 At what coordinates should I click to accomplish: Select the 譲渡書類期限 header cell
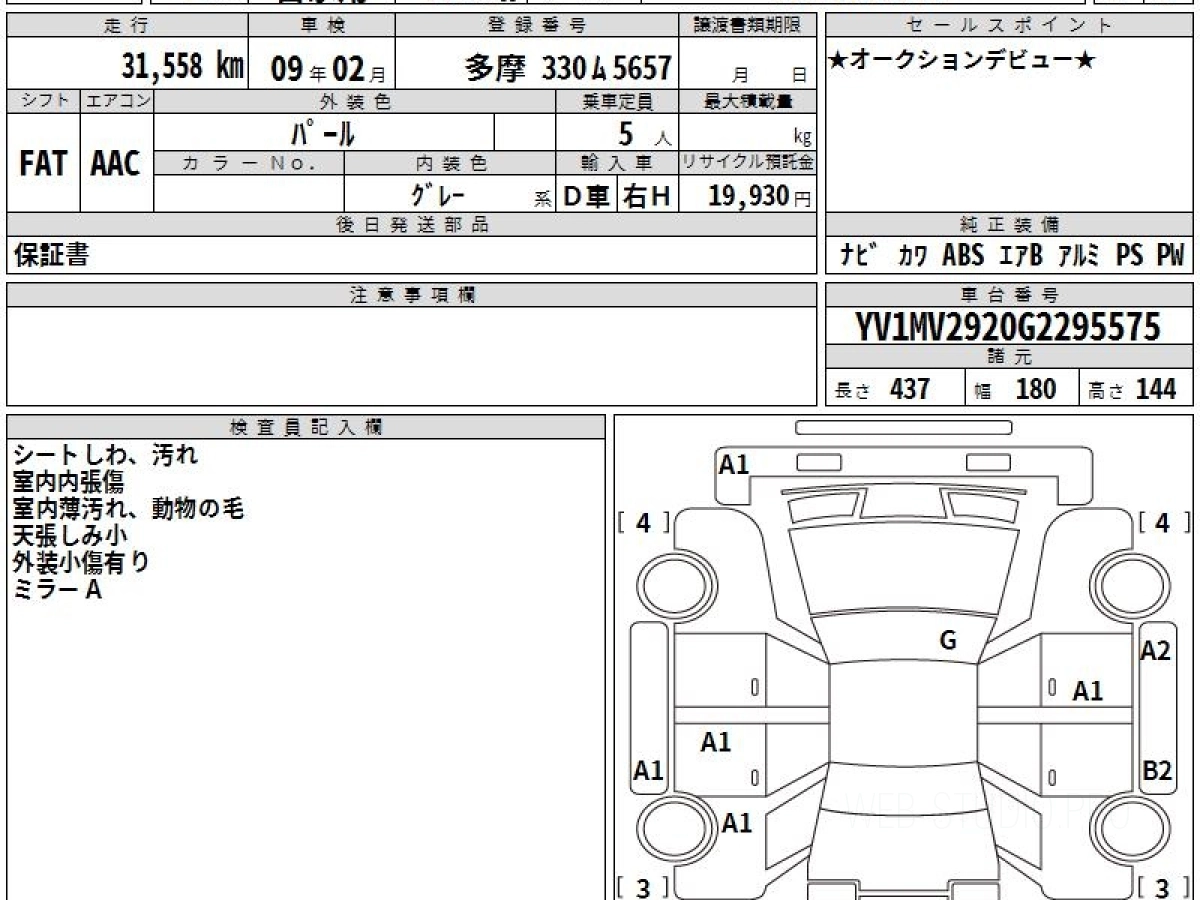[747, 26]
